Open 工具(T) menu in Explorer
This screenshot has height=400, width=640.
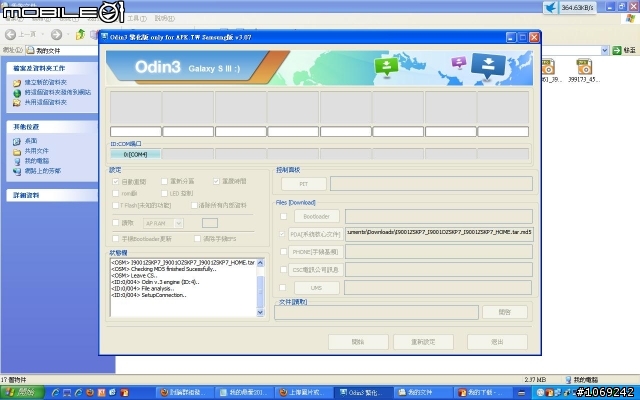137,18
